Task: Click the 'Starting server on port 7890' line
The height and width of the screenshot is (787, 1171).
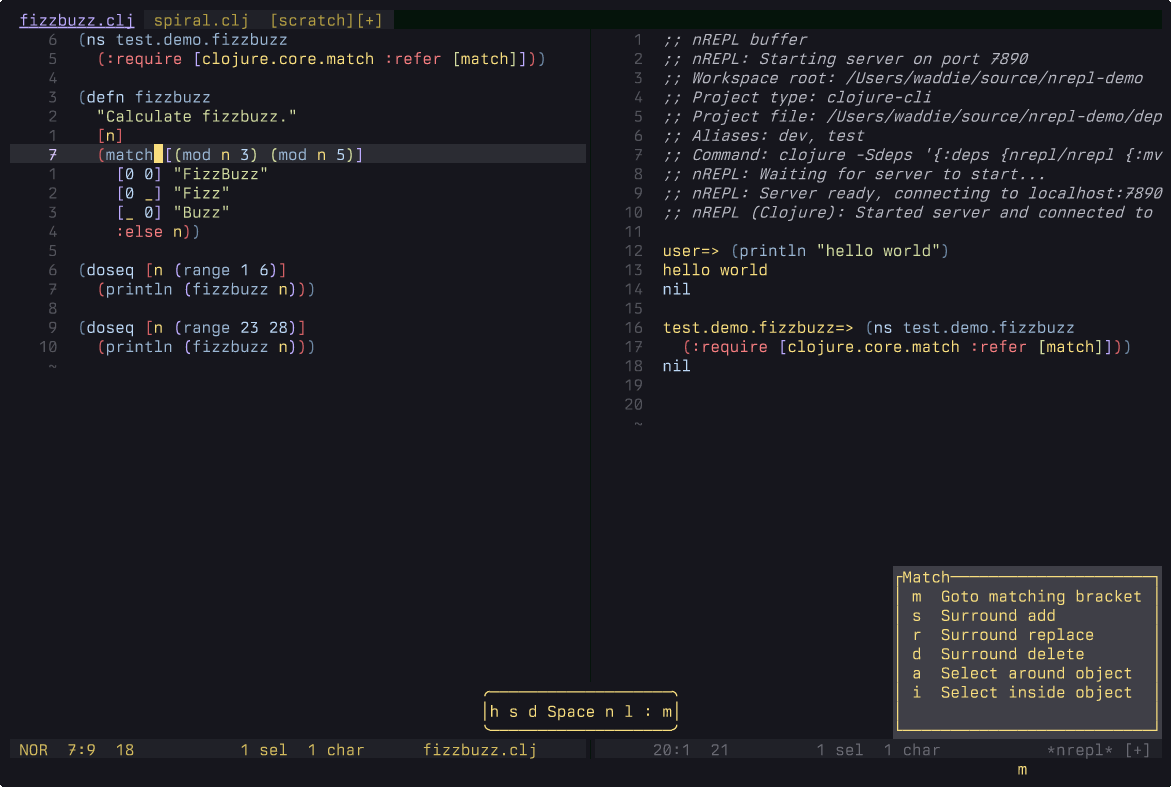Action: tap(845, 59)
